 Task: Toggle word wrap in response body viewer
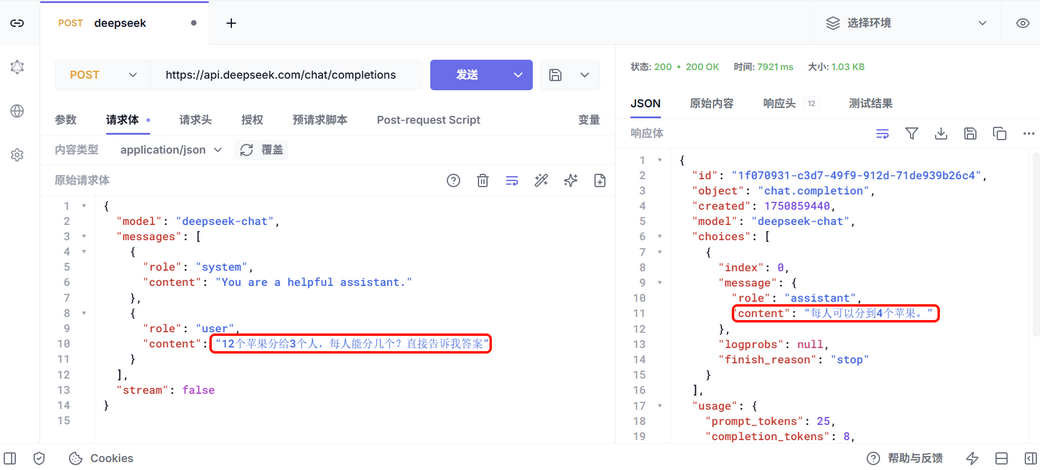(882, 134)
